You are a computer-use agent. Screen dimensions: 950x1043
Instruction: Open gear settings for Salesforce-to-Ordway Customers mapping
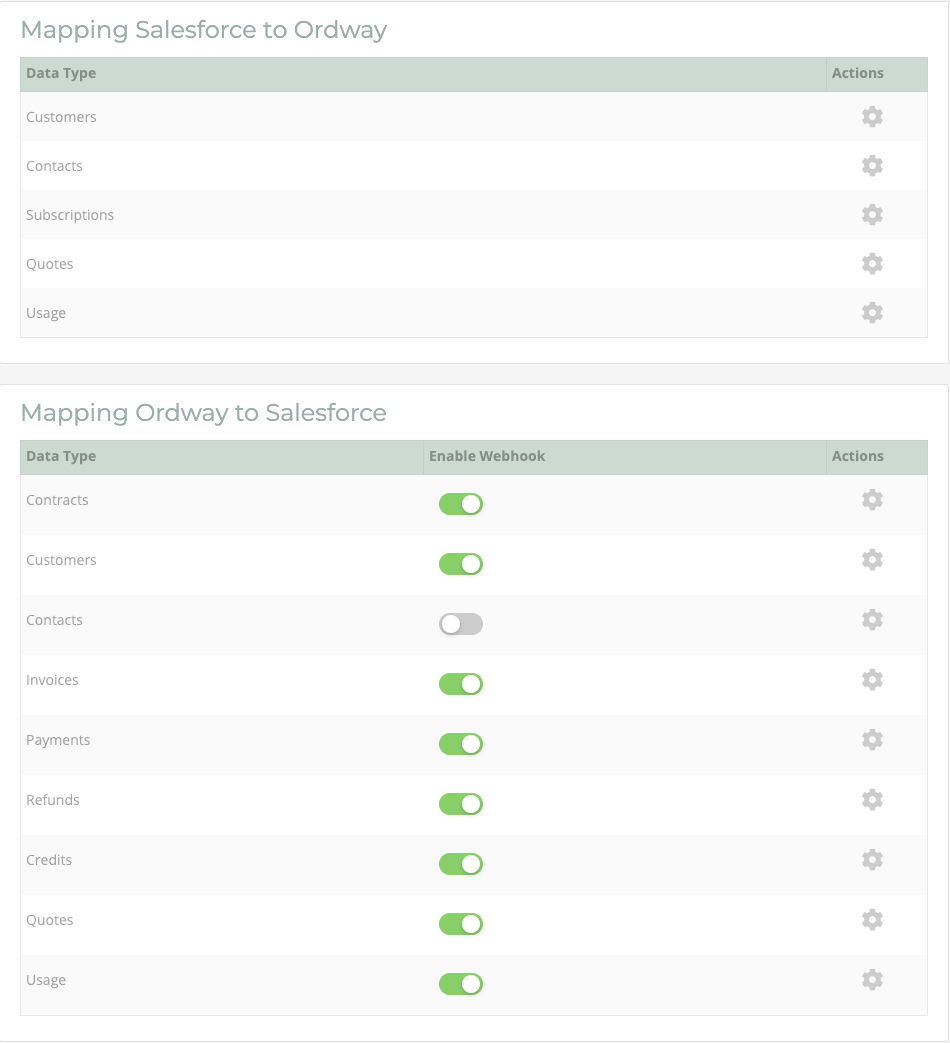pos(872,117)
